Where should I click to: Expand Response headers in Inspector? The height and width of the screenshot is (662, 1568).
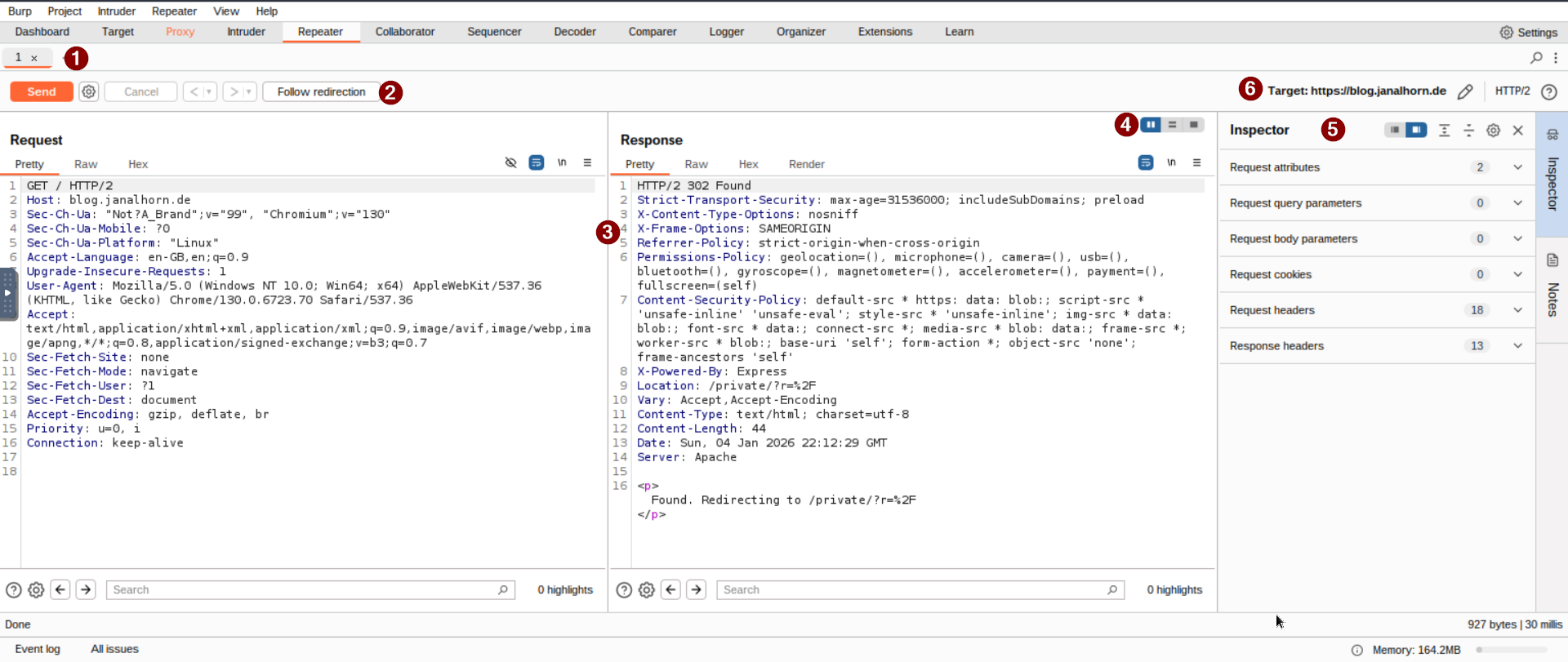pyautogui.click(x=1517, y=346)
